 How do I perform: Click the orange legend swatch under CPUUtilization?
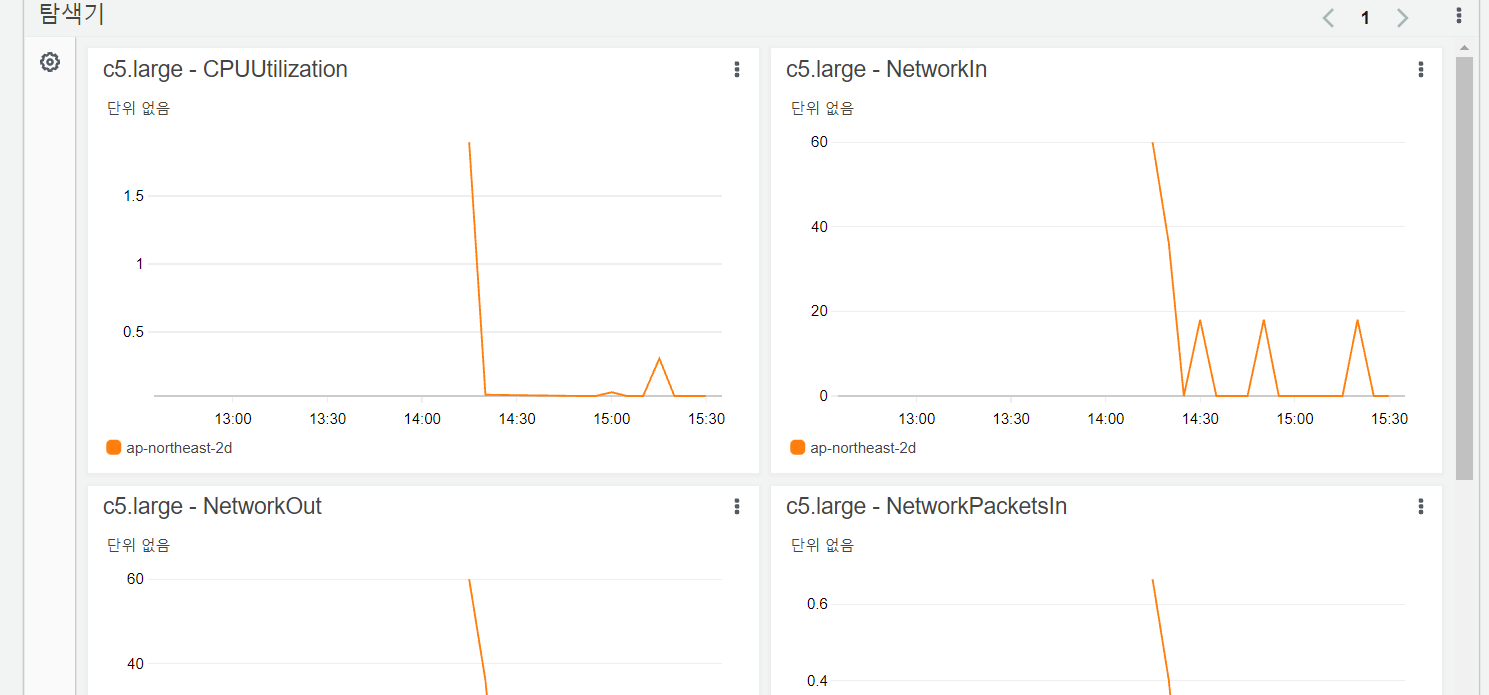pyautogui.click(x=114, y=447)
